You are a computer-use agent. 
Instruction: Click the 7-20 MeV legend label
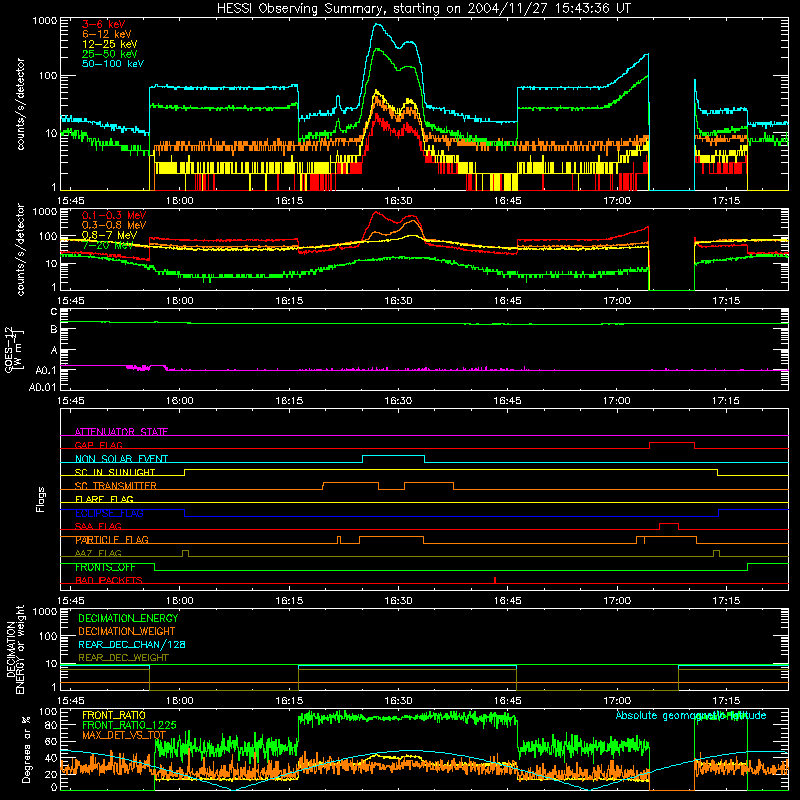point(108,245)
